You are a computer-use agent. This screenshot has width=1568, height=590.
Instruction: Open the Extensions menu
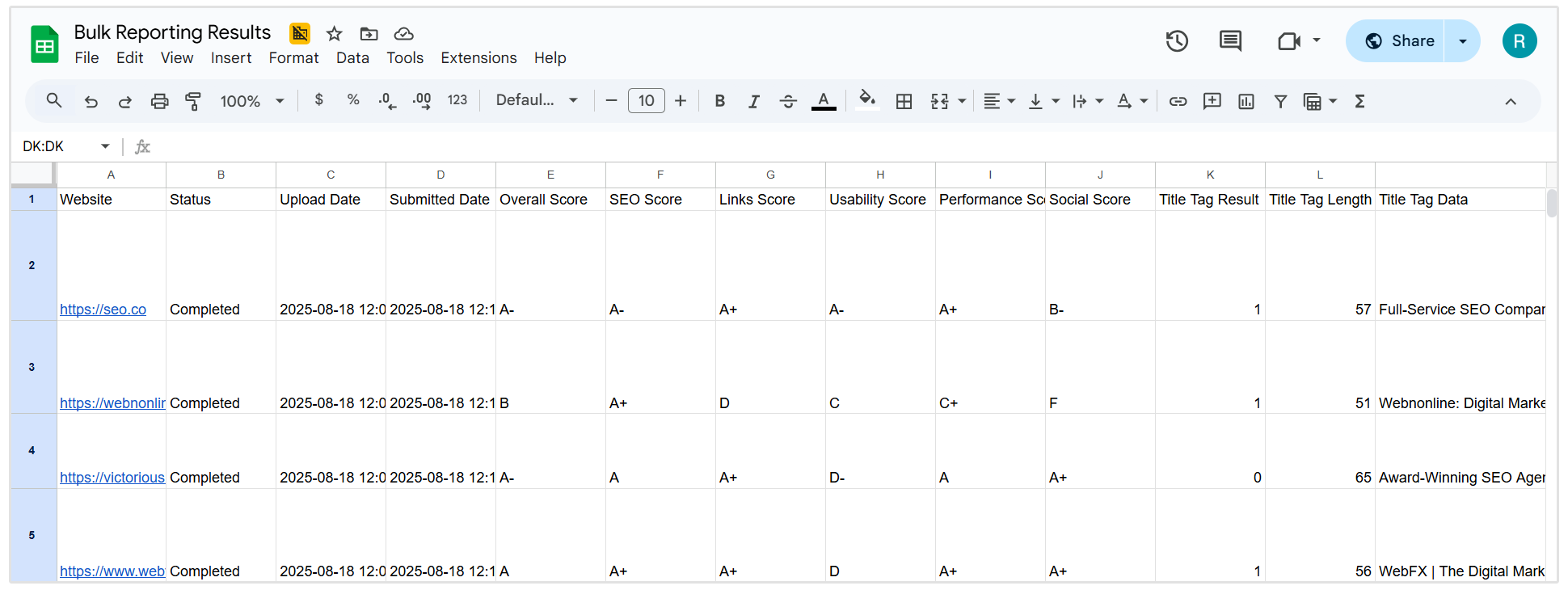(478, 58)
